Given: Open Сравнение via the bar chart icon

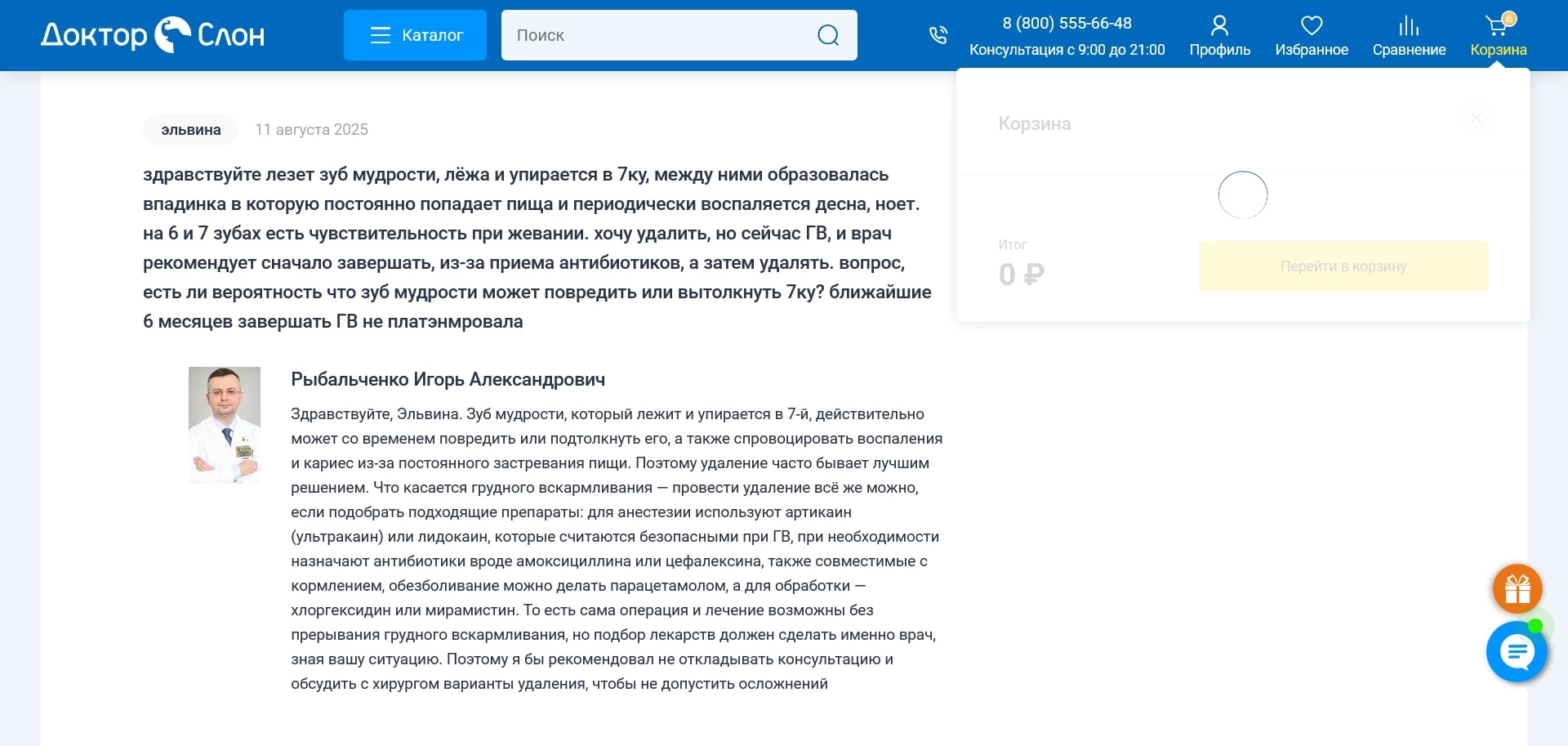Looking at the screenshot, I should coord(1409,25).
